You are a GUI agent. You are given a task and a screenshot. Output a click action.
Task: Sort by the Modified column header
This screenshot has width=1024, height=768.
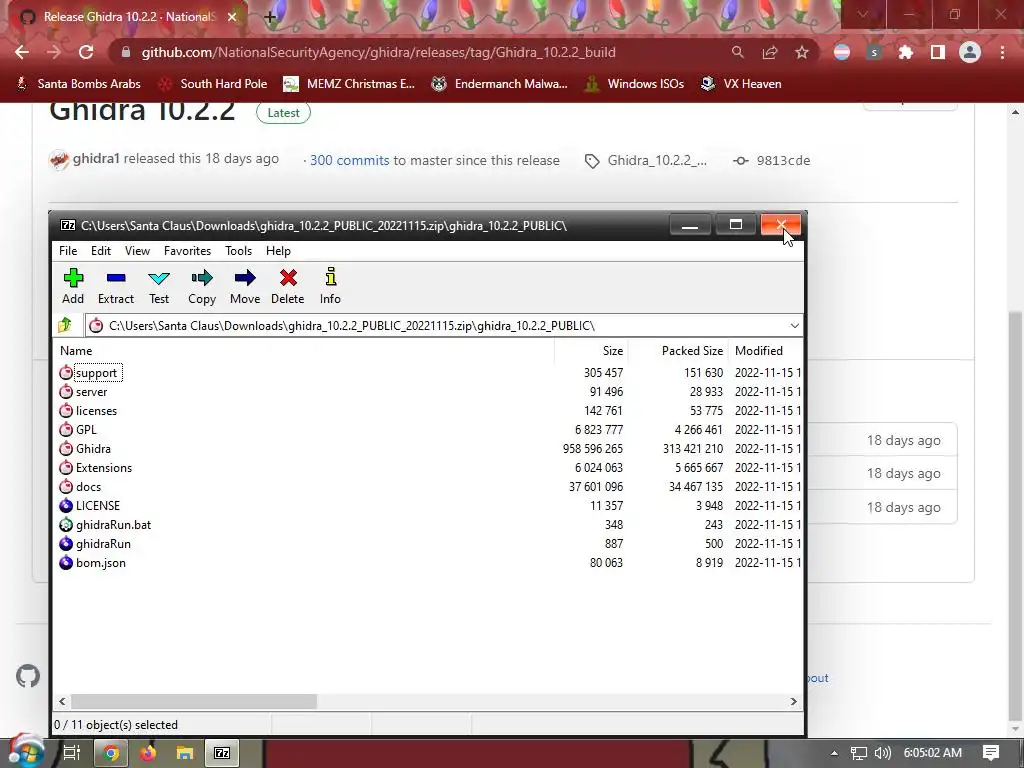765,351
